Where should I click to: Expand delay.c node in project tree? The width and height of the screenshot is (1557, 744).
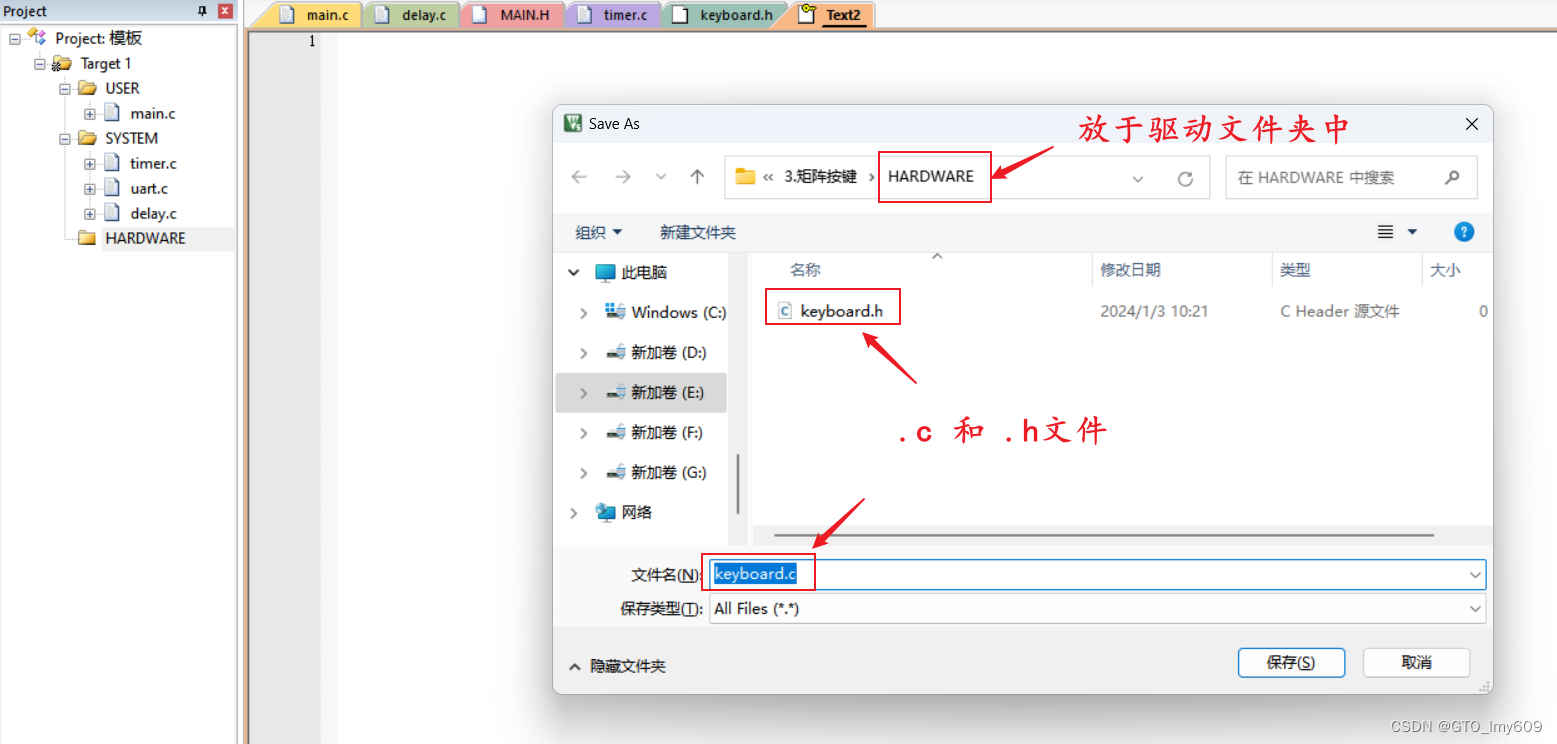(x=90, y=213)
